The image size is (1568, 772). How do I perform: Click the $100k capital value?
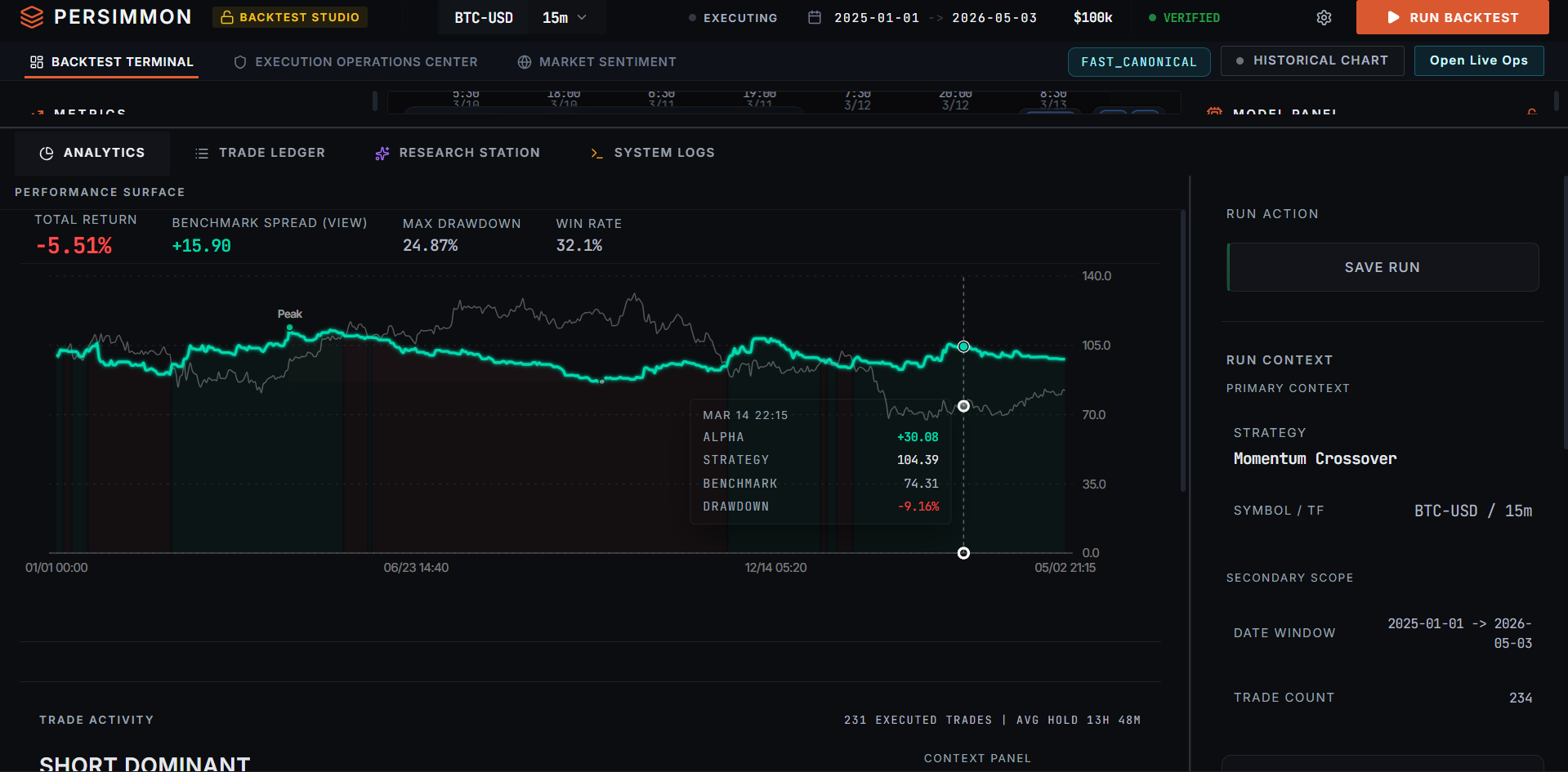point(1092,17)
